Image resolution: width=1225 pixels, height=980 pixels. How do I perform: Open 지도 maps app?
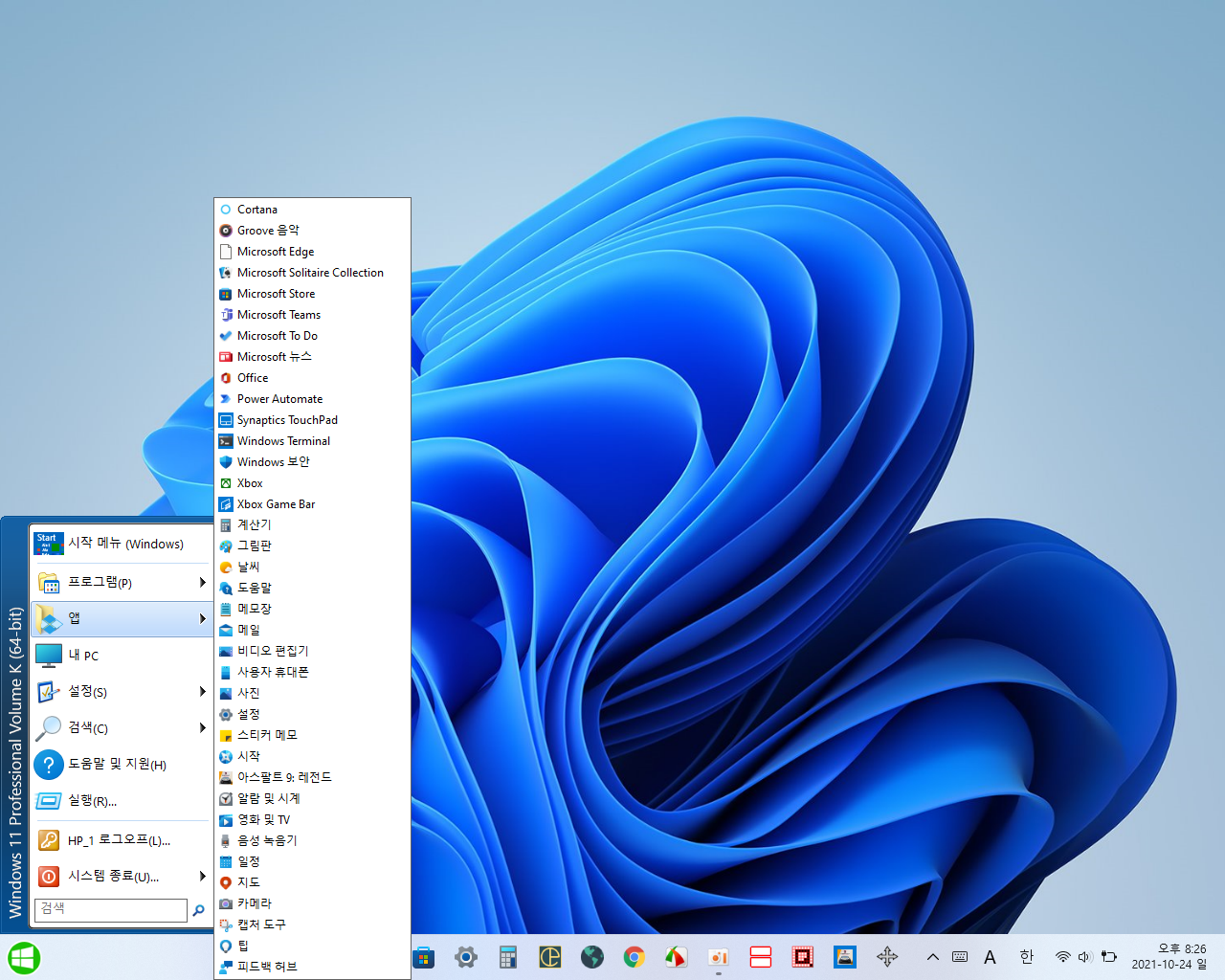pos(312,883)
